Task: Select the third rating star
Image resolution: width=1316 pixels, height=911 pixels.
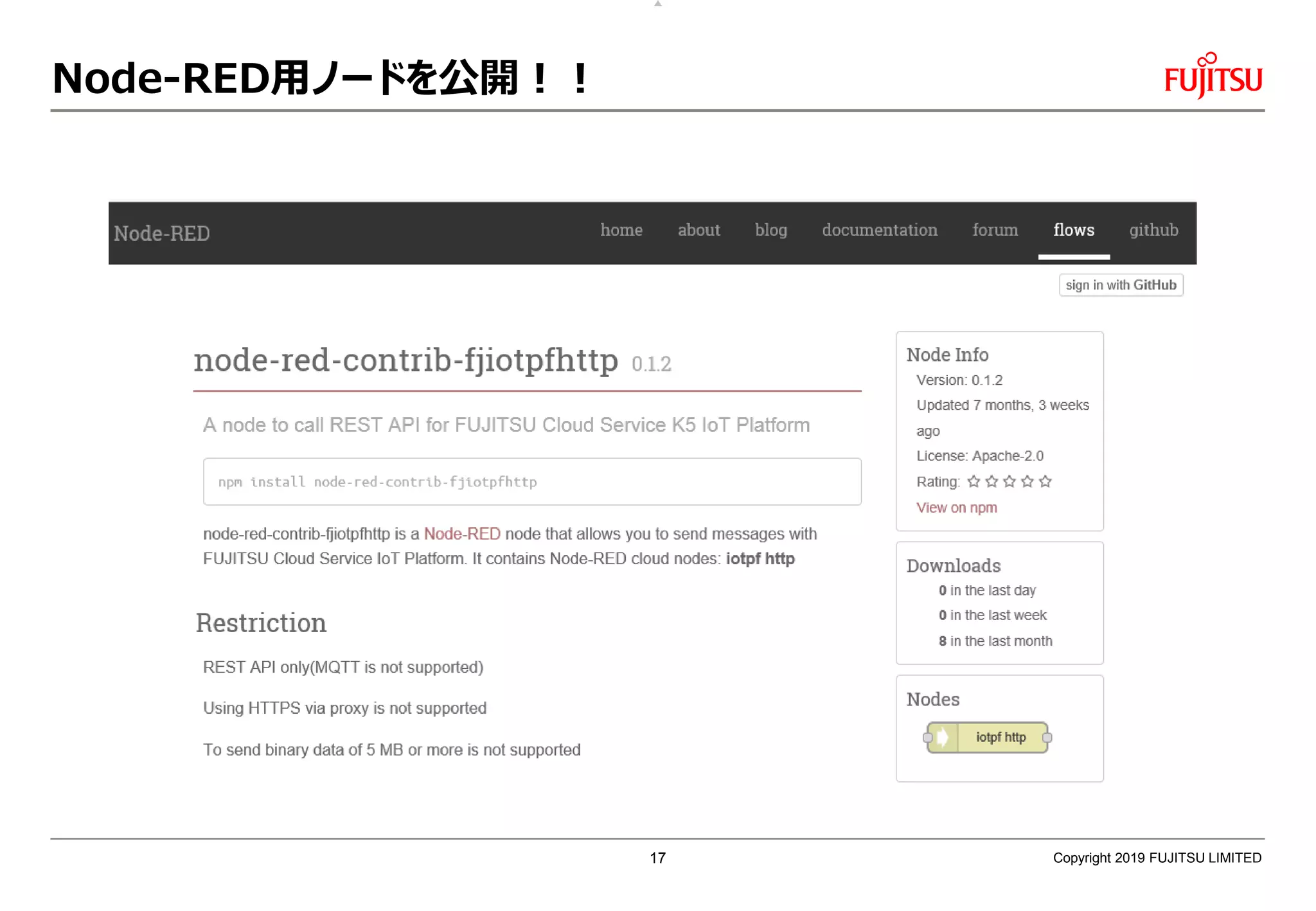Action: [x=1009, y=481]
